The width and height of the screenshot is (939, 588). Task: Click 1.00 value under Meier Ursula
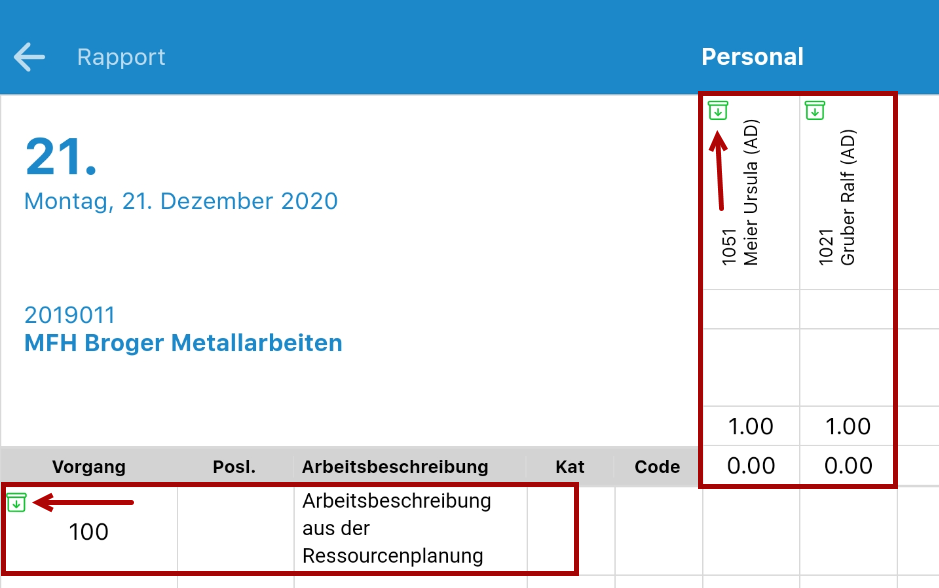750,426
